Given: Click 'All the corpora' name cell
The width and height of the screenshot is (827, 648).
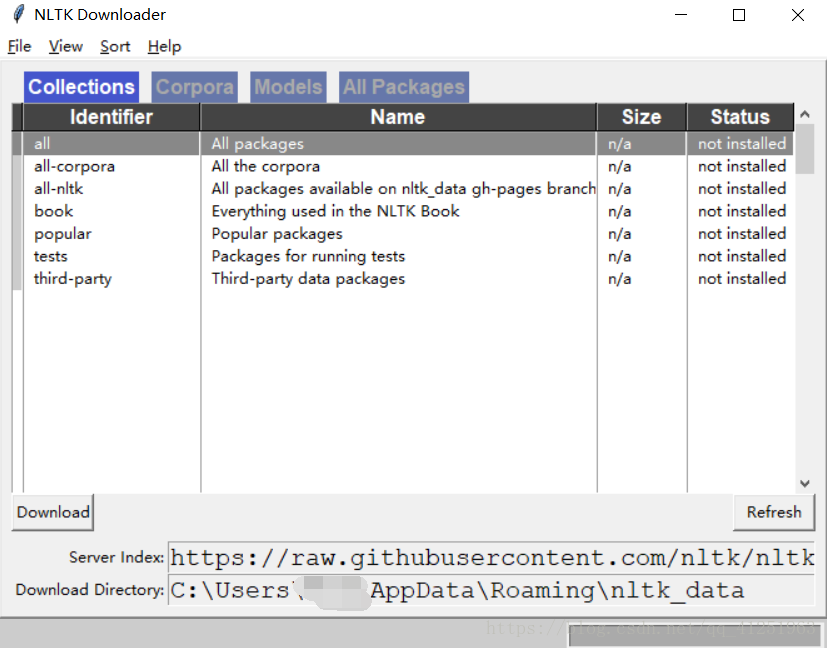Looking at the screenshot, I should coord(266,166).
